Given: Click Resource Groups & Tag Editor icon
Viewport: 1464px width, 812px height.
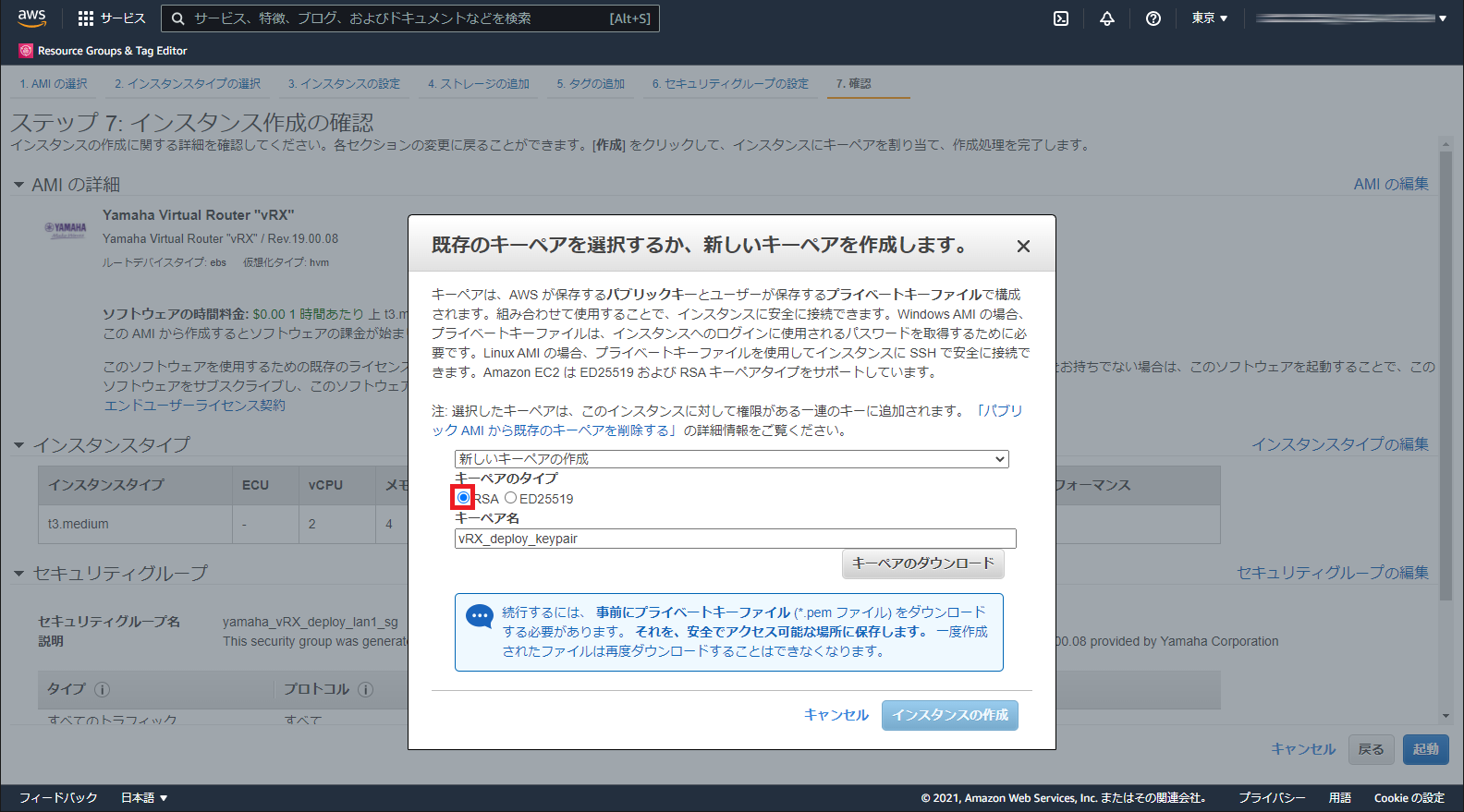Looking at the screenshot, I should pos(26,51).
